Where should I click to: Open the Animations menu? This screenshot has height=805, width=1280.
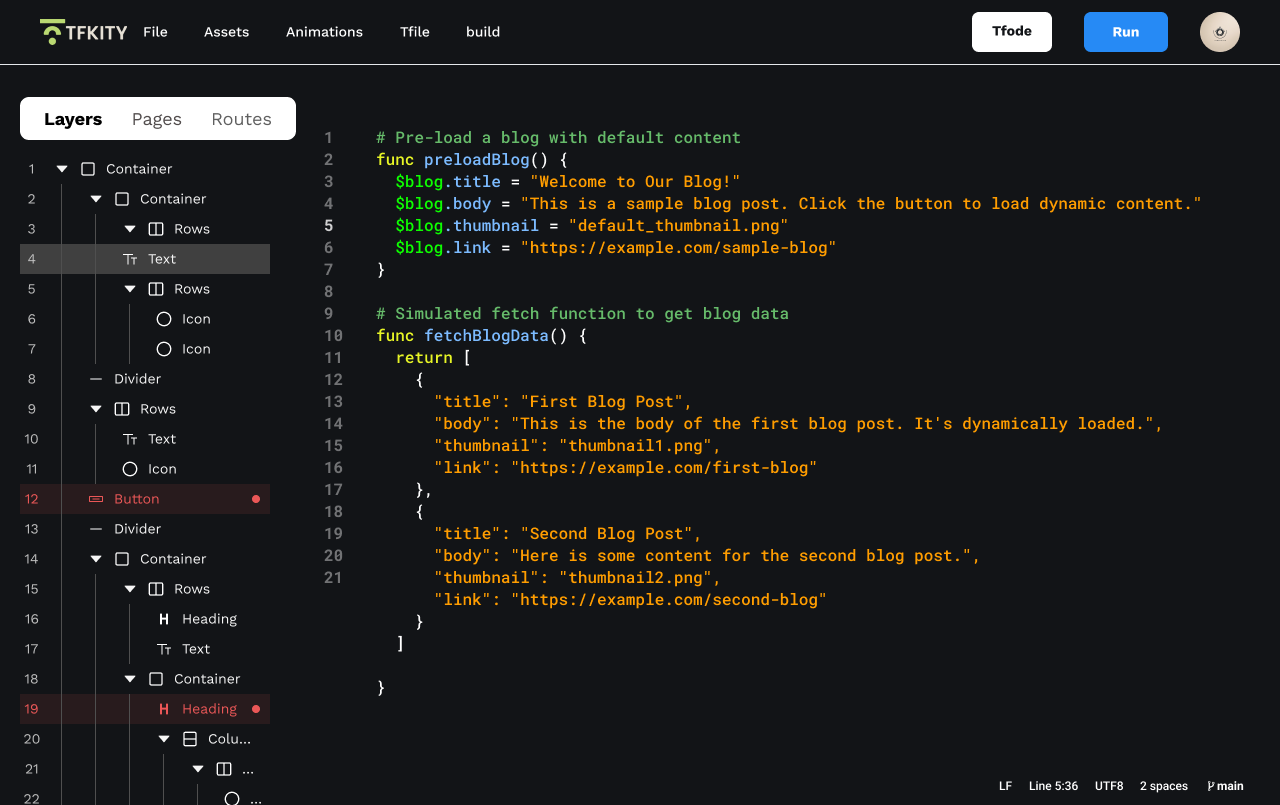pos(324,31)
